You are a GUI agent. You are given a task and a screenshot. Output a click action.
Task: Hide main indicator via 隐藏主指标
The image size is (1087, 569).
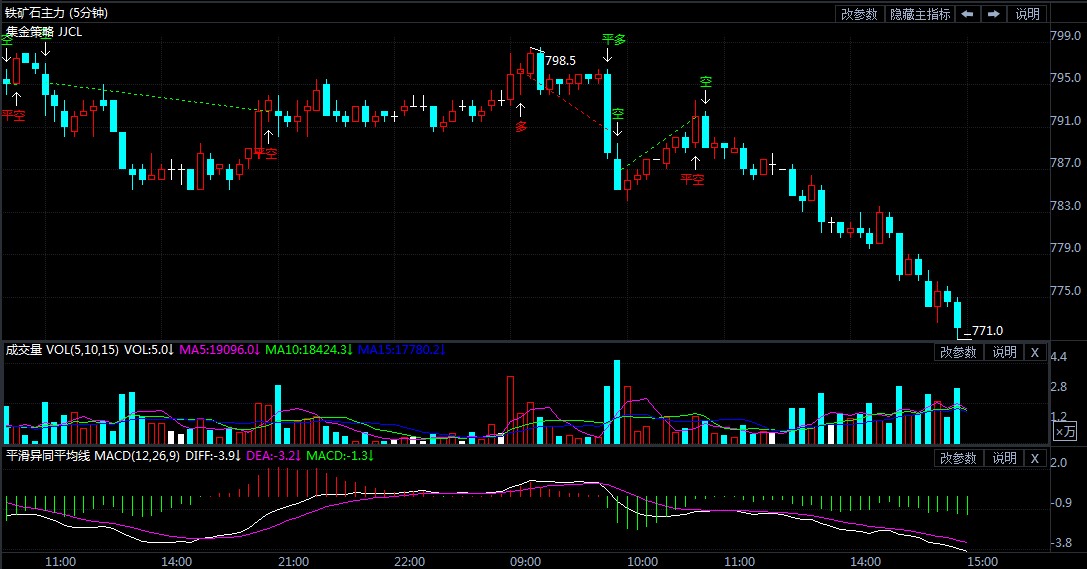(x=920, y=14)
